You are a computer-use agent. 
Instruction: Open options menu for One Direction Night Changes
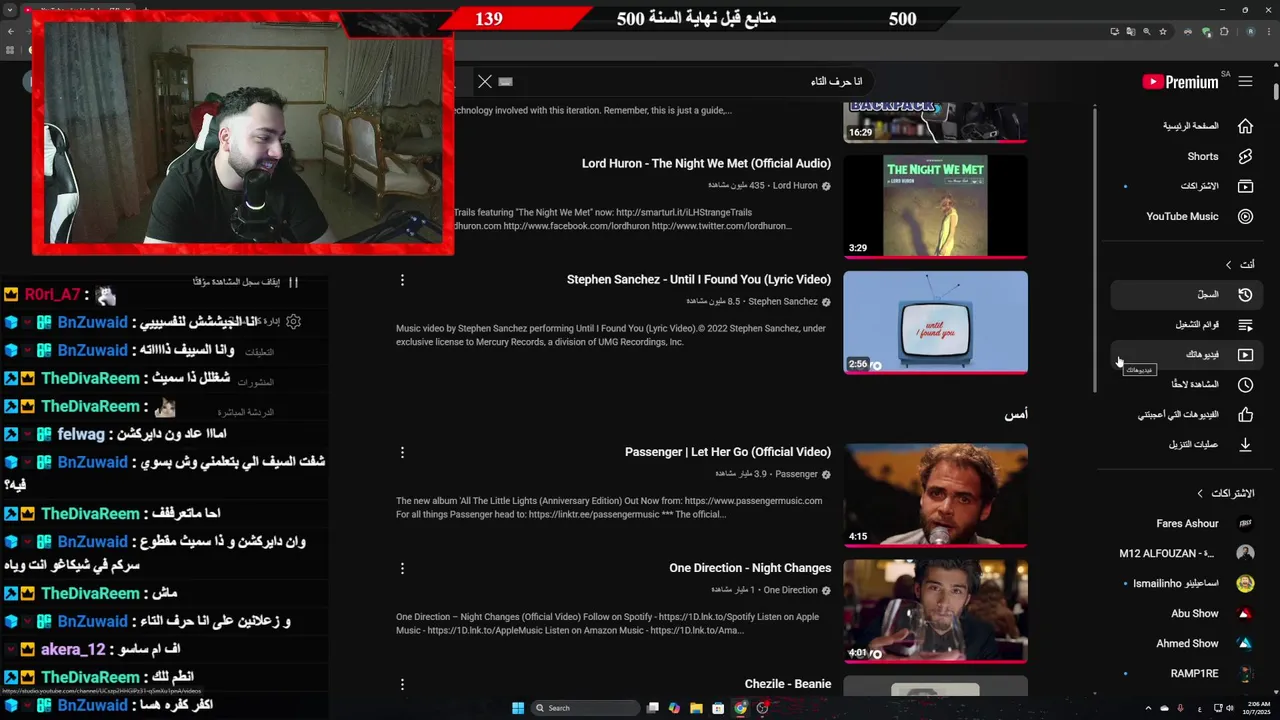tap(402, 568)
